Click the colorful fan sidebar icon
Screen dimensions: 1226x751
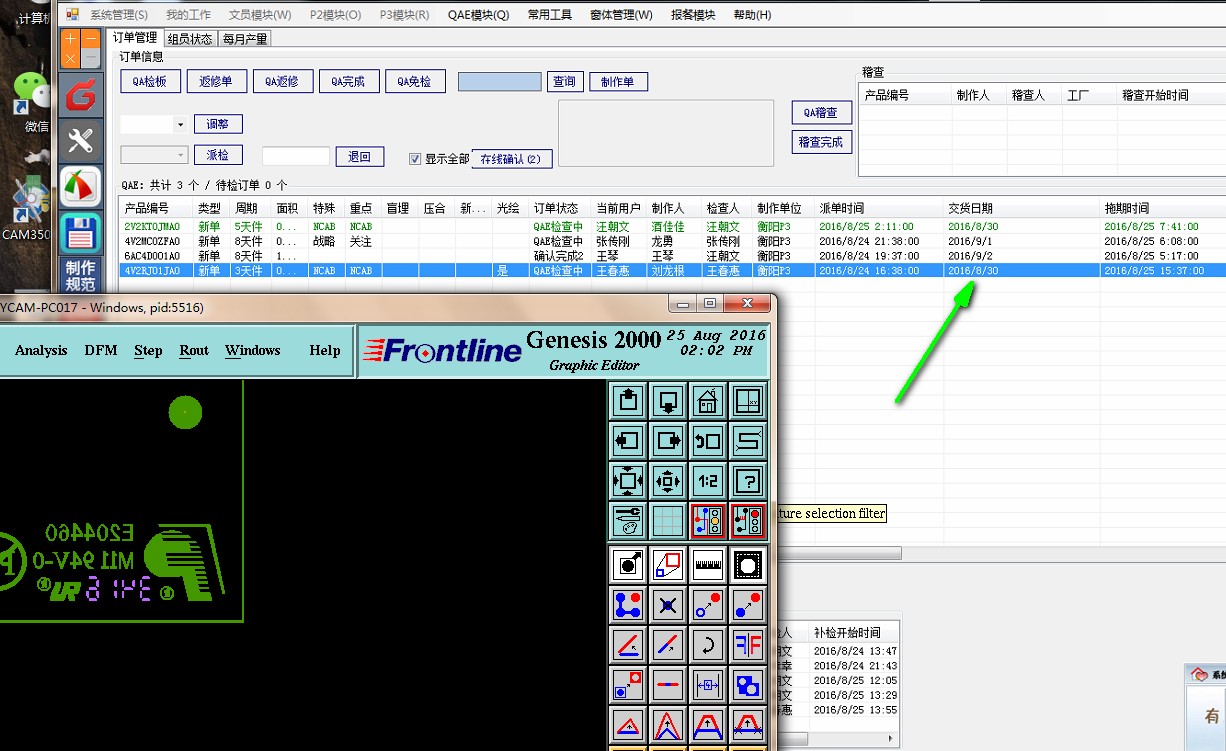[81, 187]
